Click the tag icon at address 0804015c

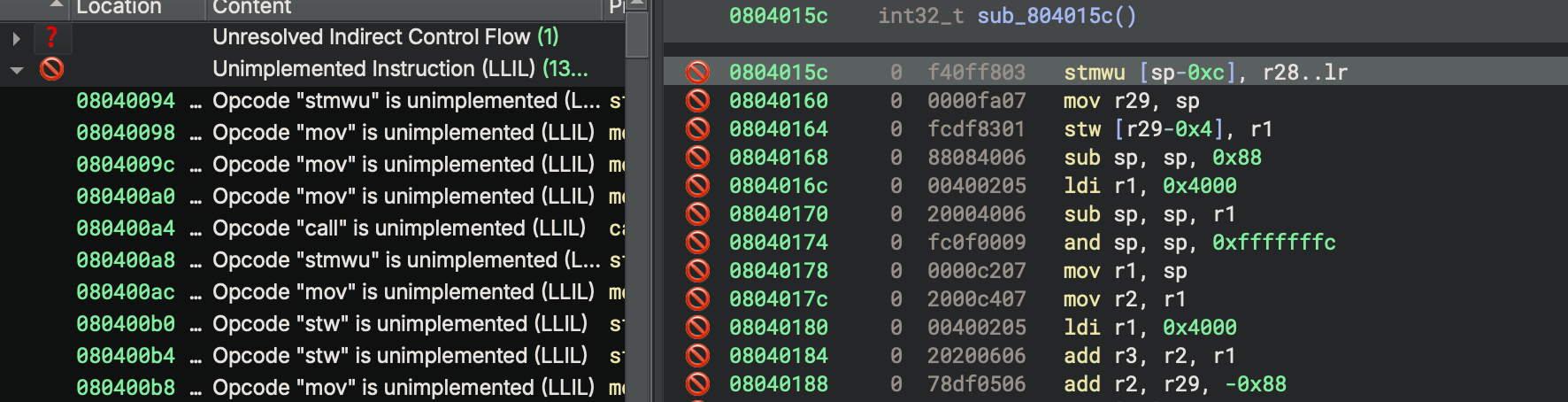[x=698, y=73]
